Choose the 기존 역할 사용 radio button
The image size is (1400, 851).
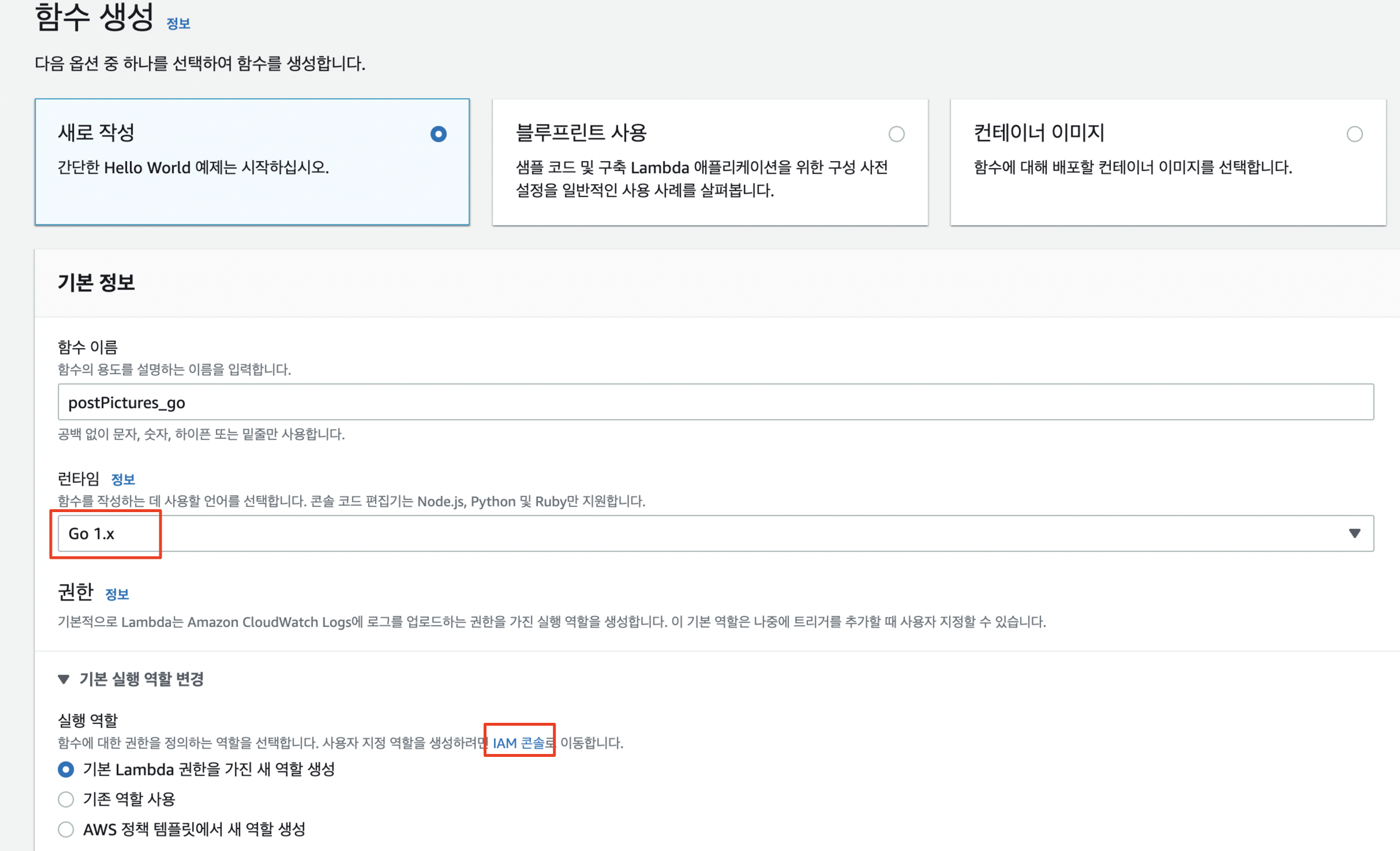click(66, 800)
